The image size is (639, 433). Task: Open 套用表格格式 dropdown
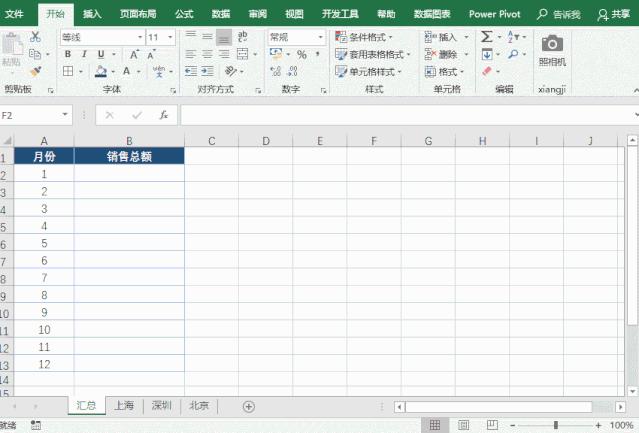click(x=372, y=54)
